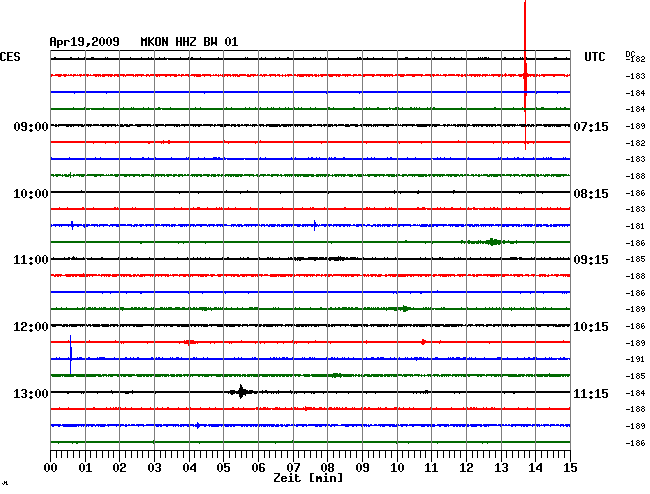The height and width of the screenshot is (494, 650).
Task: Click the green event near minute 08.2 above 13:00
Action: coord(336,375)
